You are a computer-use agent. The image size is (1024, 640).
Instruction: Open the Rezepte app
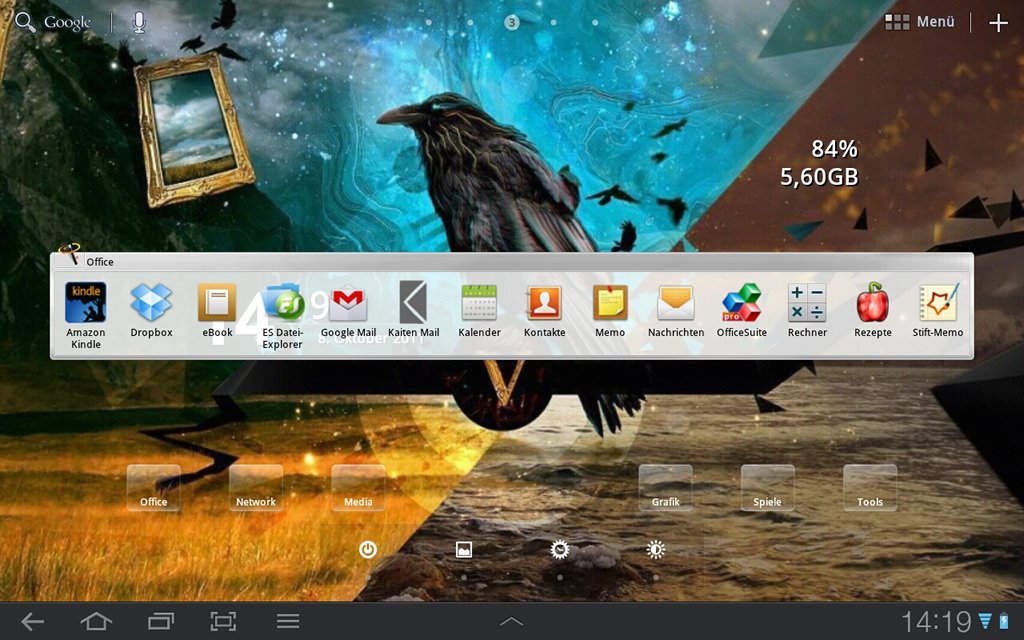tap(872, 310)
